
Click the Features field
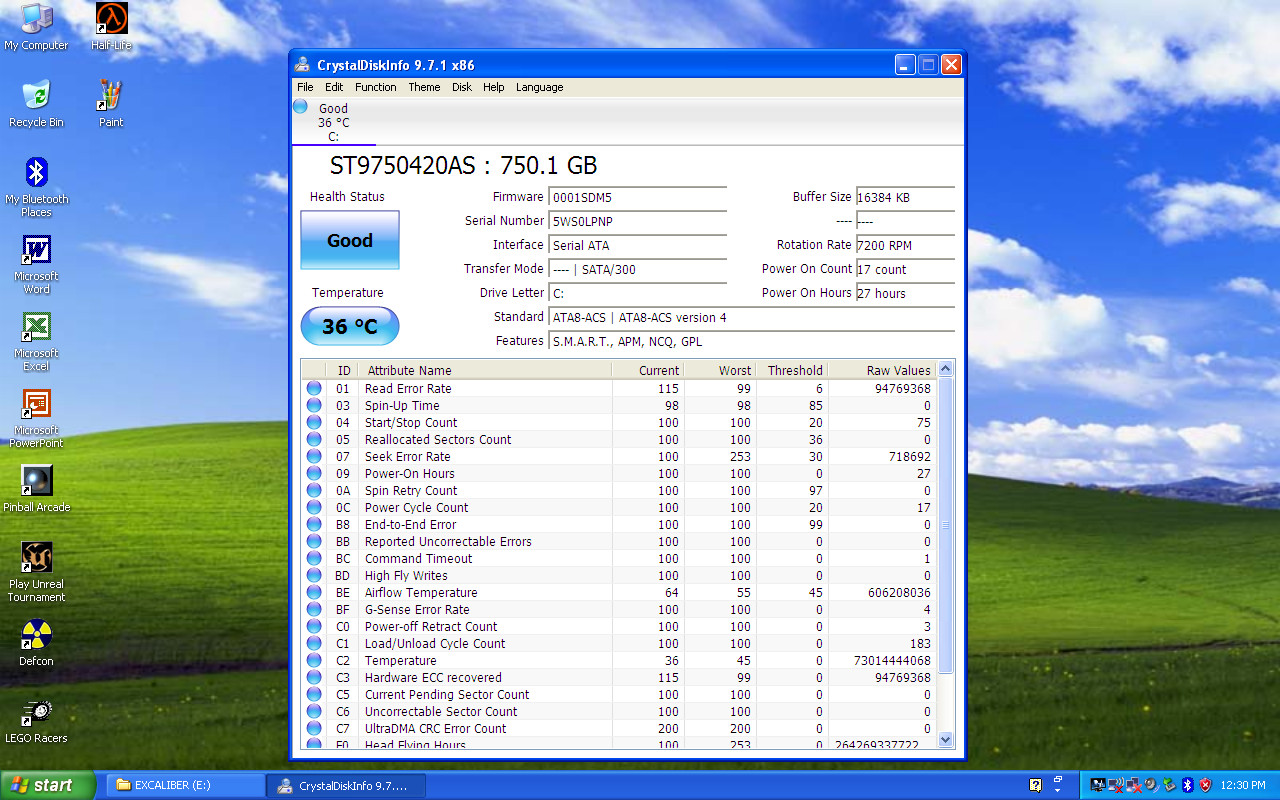(752, 342)
